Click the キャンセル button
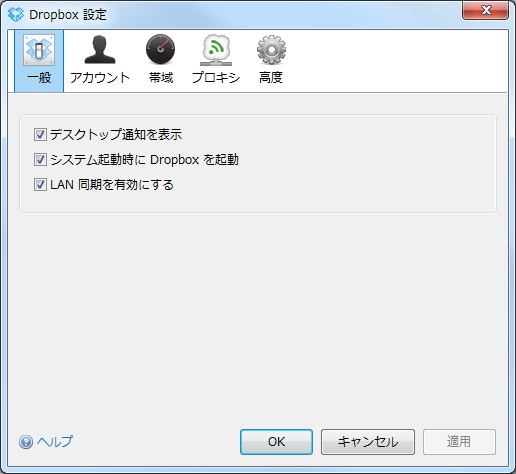The width and height of the screenshot is (516, 474). coord(368,442)
